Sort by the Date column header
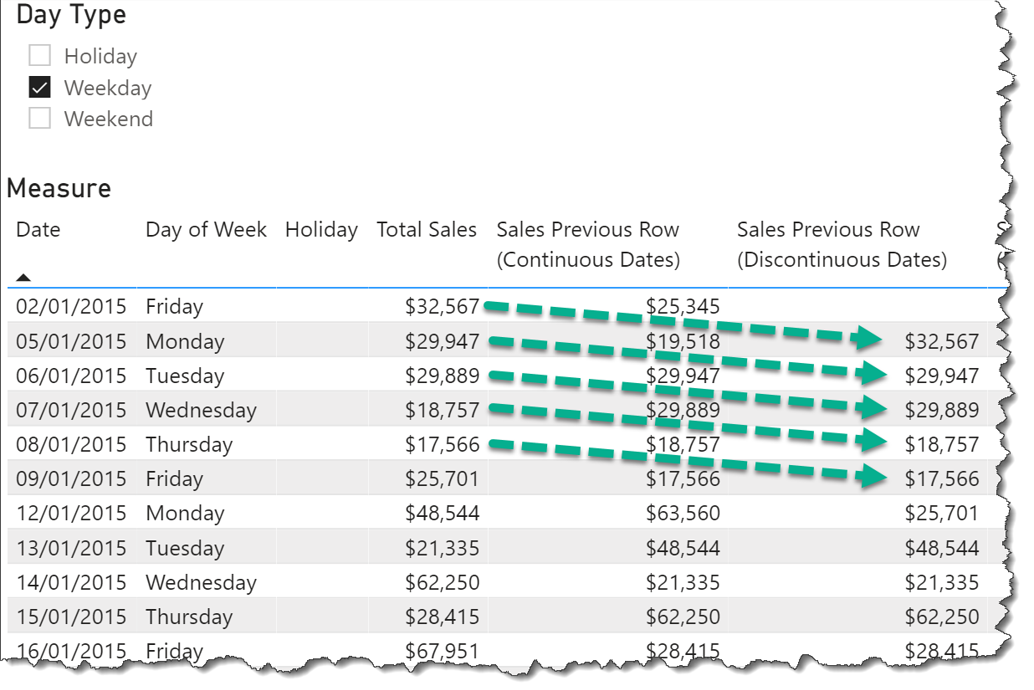 pyautogui.click(x=38, y=230)
